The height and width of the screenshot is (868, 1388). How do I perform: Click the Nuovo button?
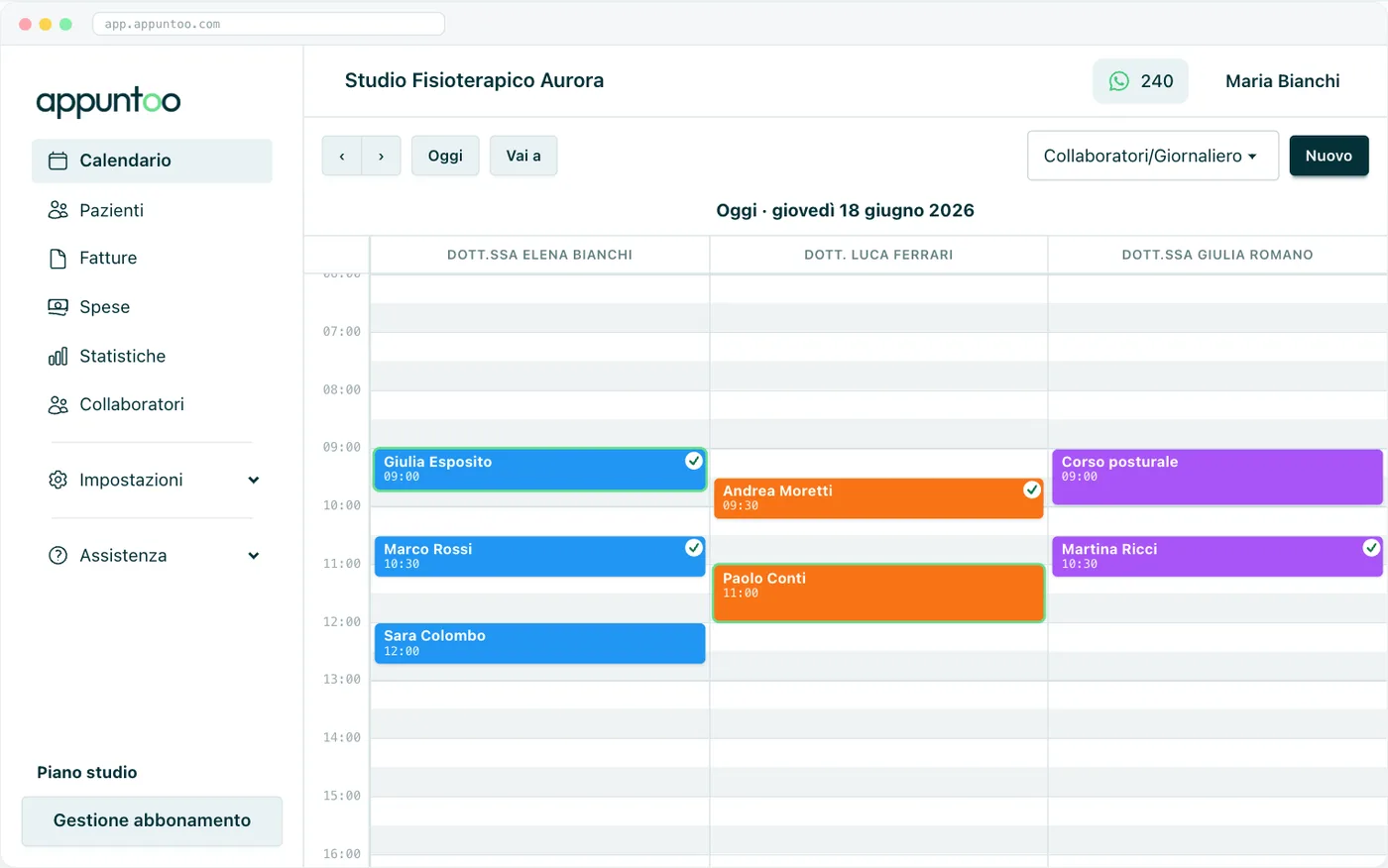coord(1329,156)
